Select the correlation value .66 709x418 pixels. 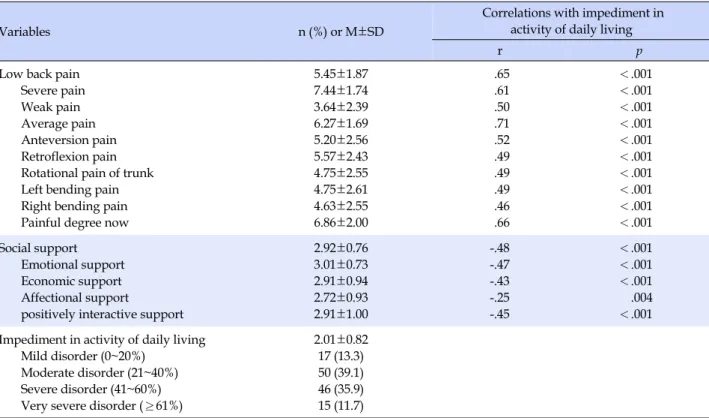[x=502, y=223]
